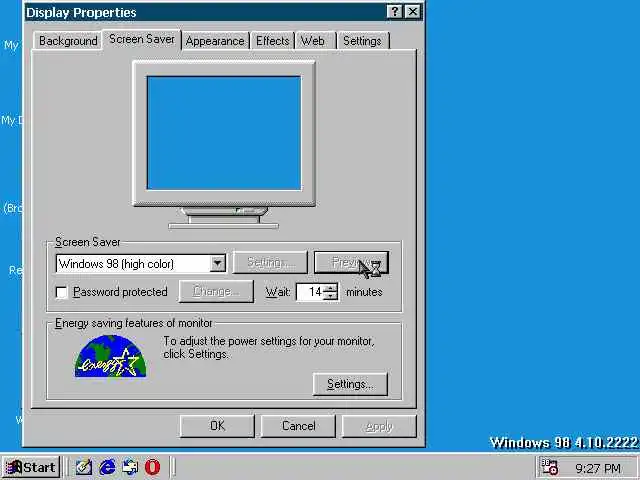Click the Energy Star logo
This screenshot has width=640, height=480.
[x=110, y=356]
